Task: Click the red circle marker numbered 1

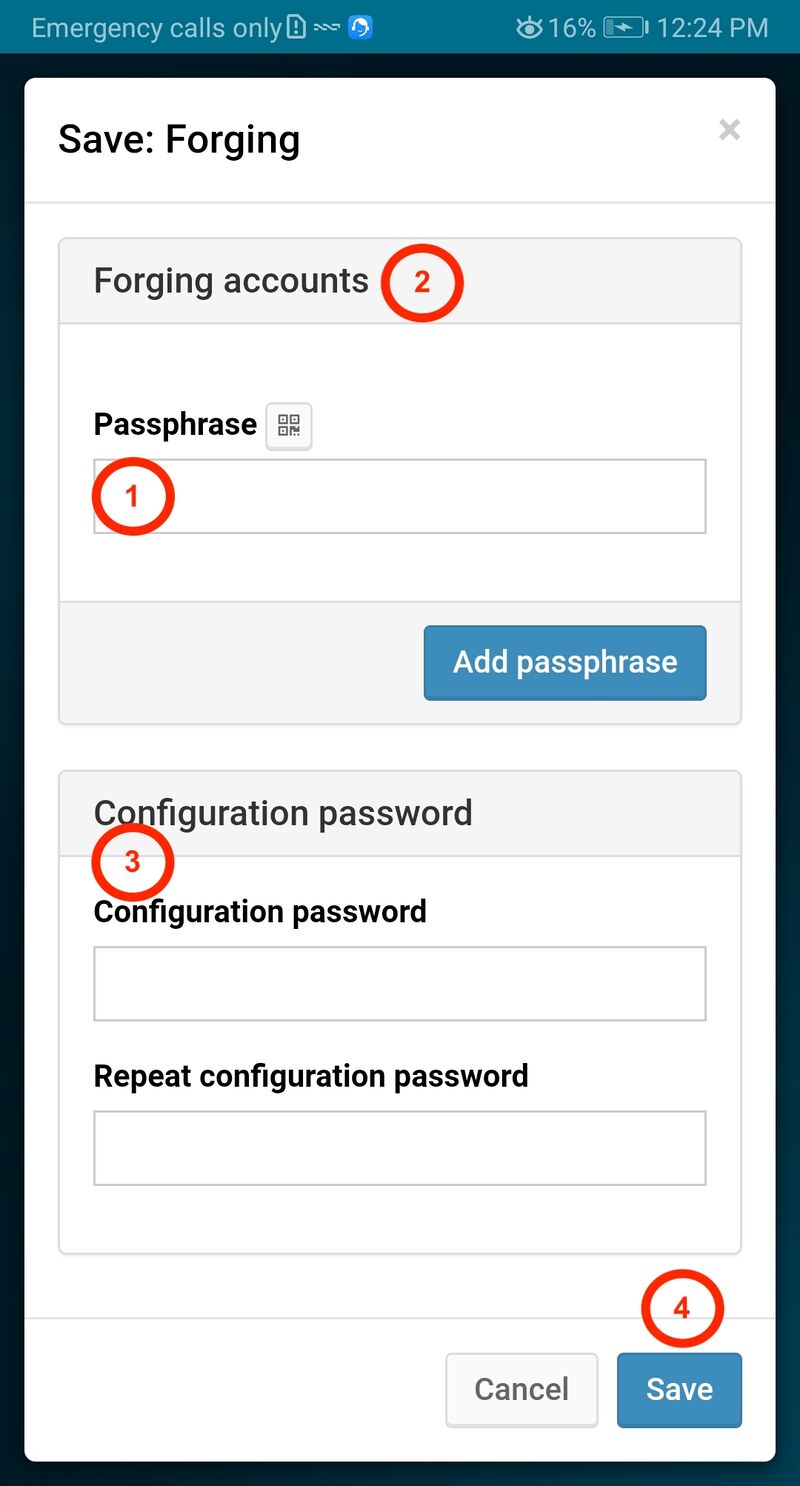Action: coord(133,496)
